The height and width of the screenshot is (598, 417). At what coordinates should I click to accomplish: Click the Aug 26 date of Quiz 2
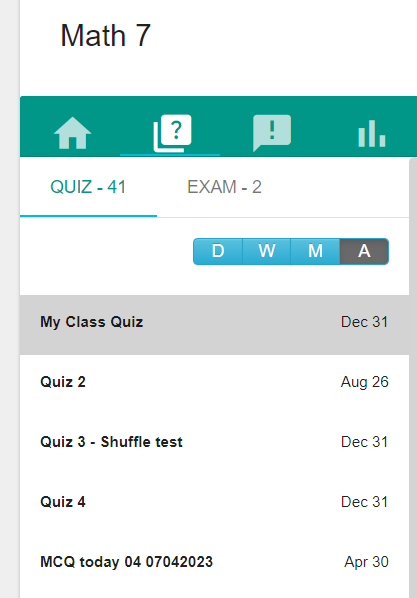[x=365, y=382]
